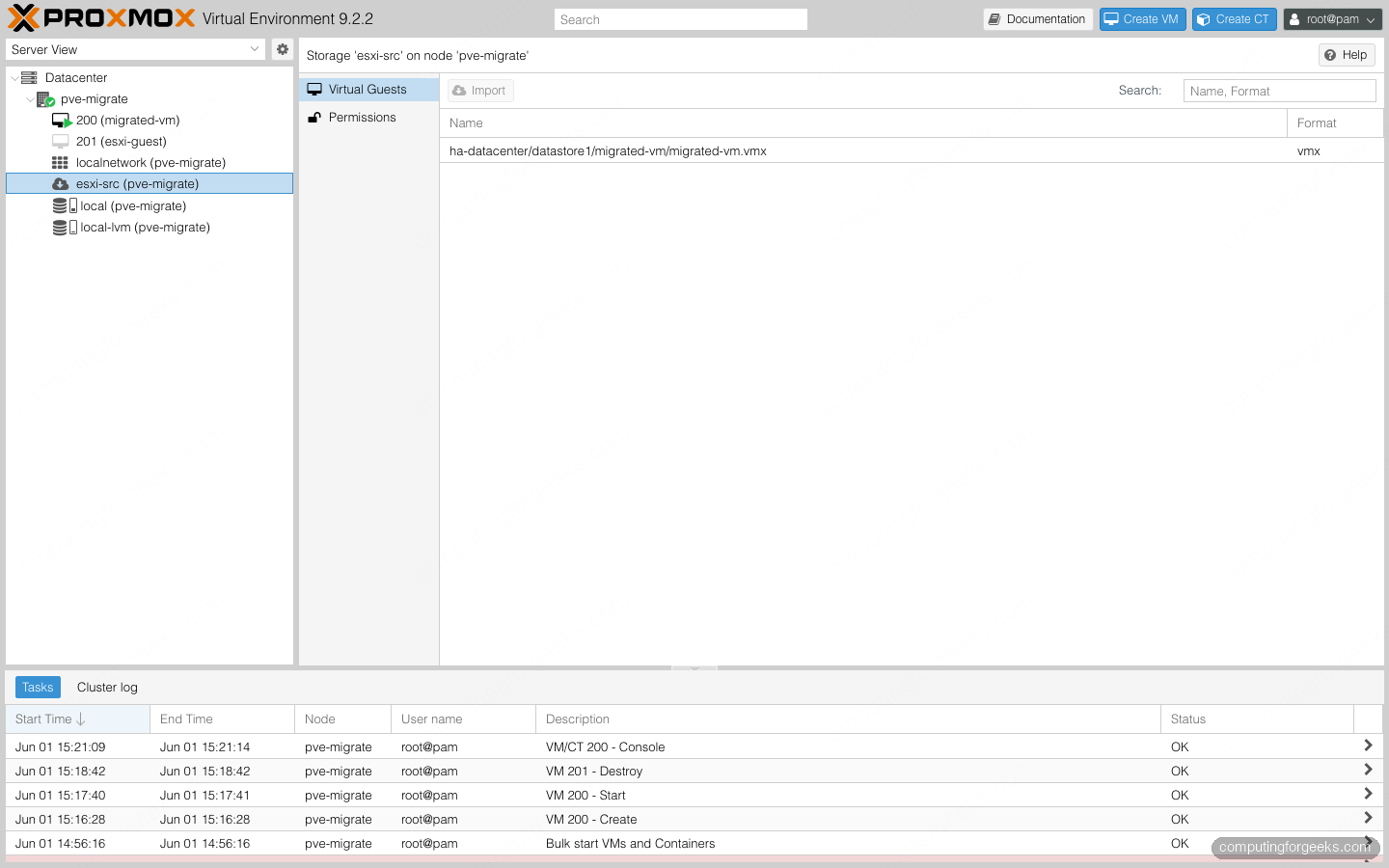This screenshot has height=868, width=1389.
Task: Click the Import cloud download icon
Action: [459, 91]
